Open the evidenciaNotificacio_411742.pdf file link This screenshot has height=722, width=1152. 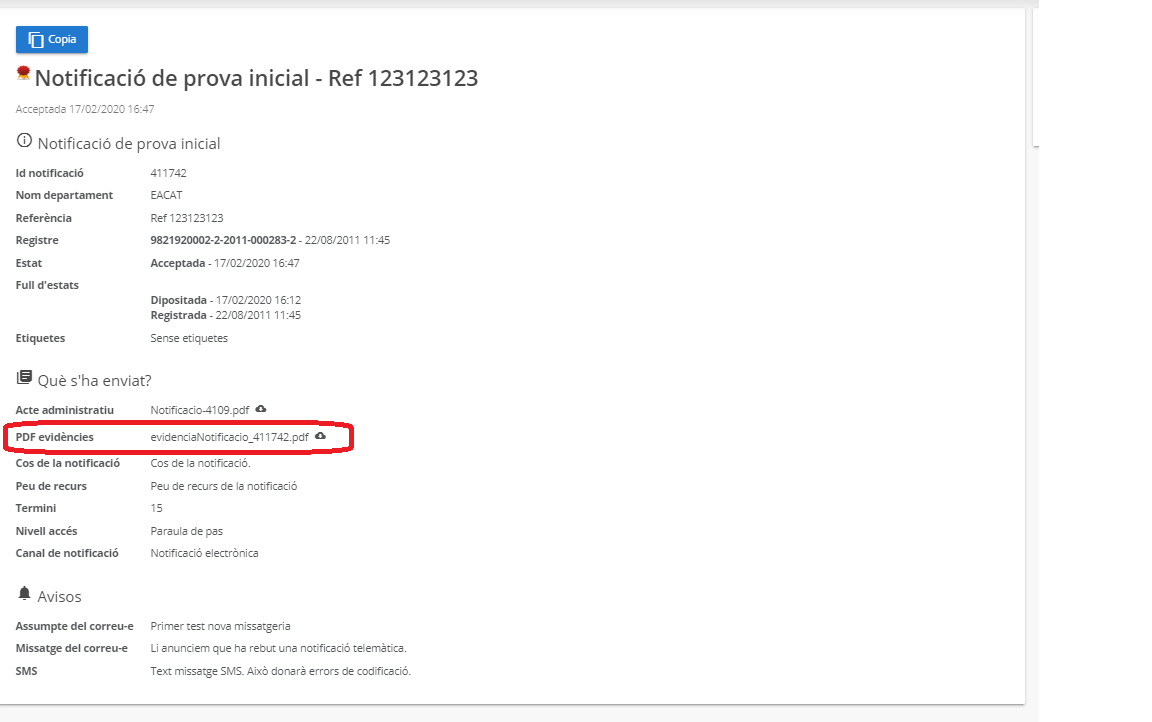point(229,437)
